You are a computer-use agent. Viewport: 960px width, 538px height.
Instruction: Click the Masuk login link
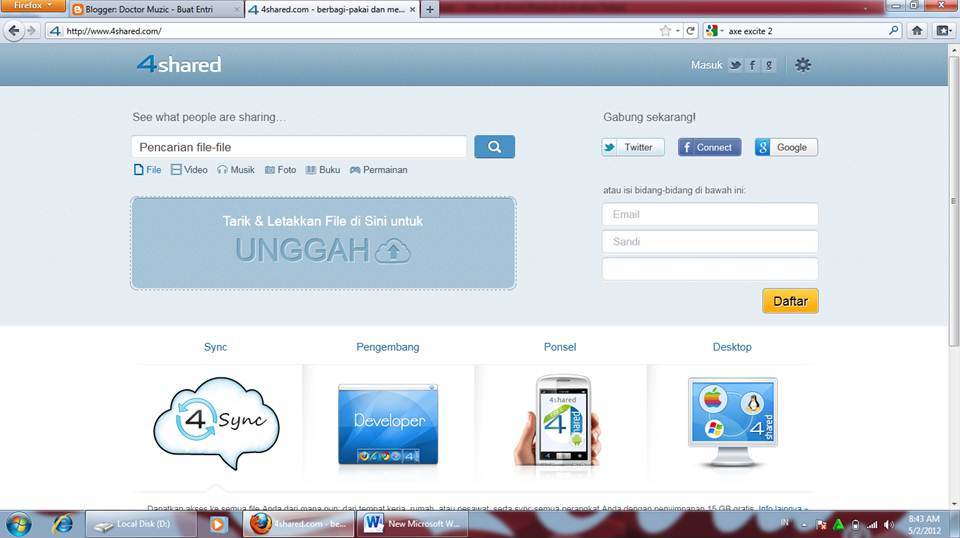[x=707, y=65]
